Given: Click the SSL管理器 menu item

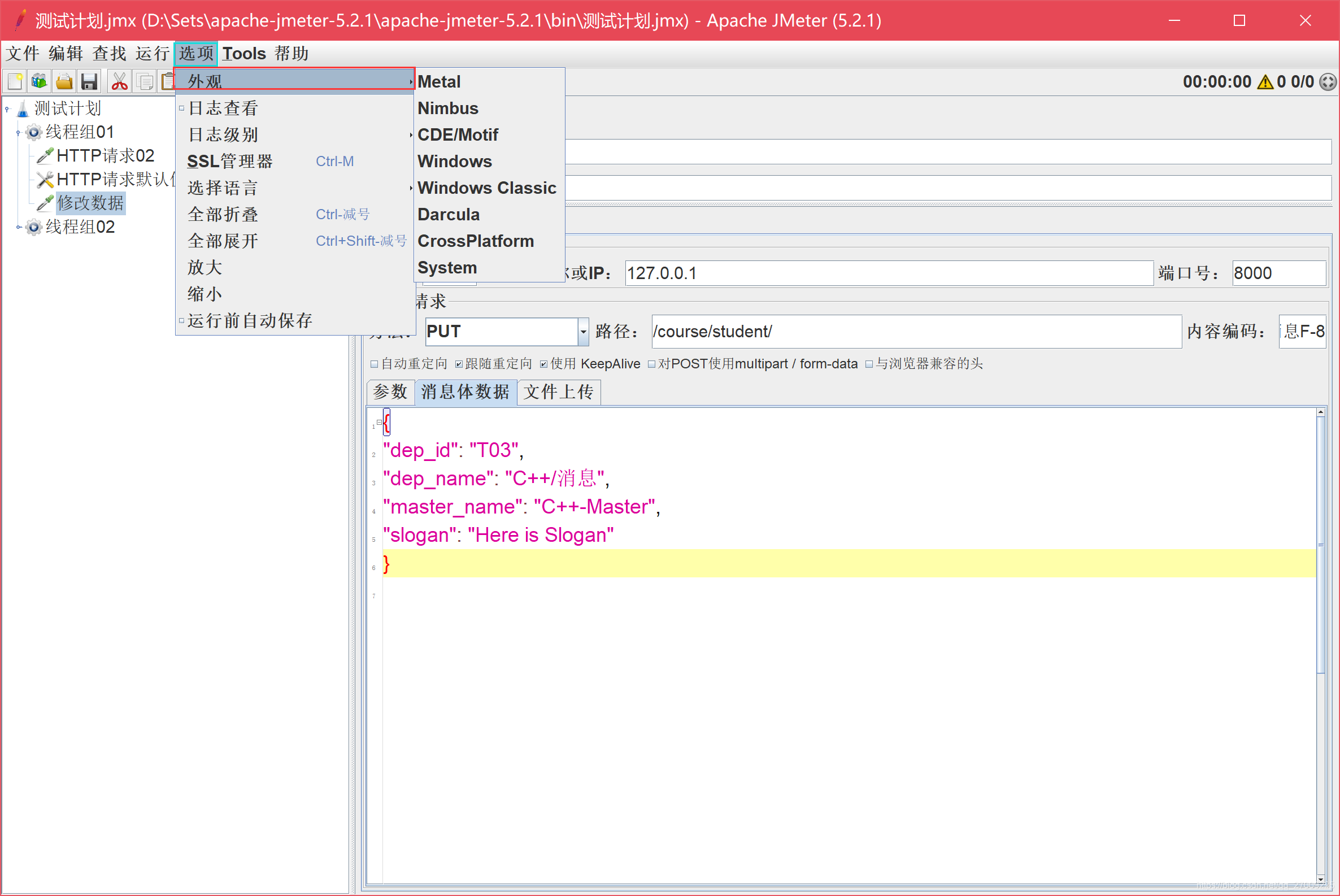Looking at the screenshot, I should (x=295, y=161).
